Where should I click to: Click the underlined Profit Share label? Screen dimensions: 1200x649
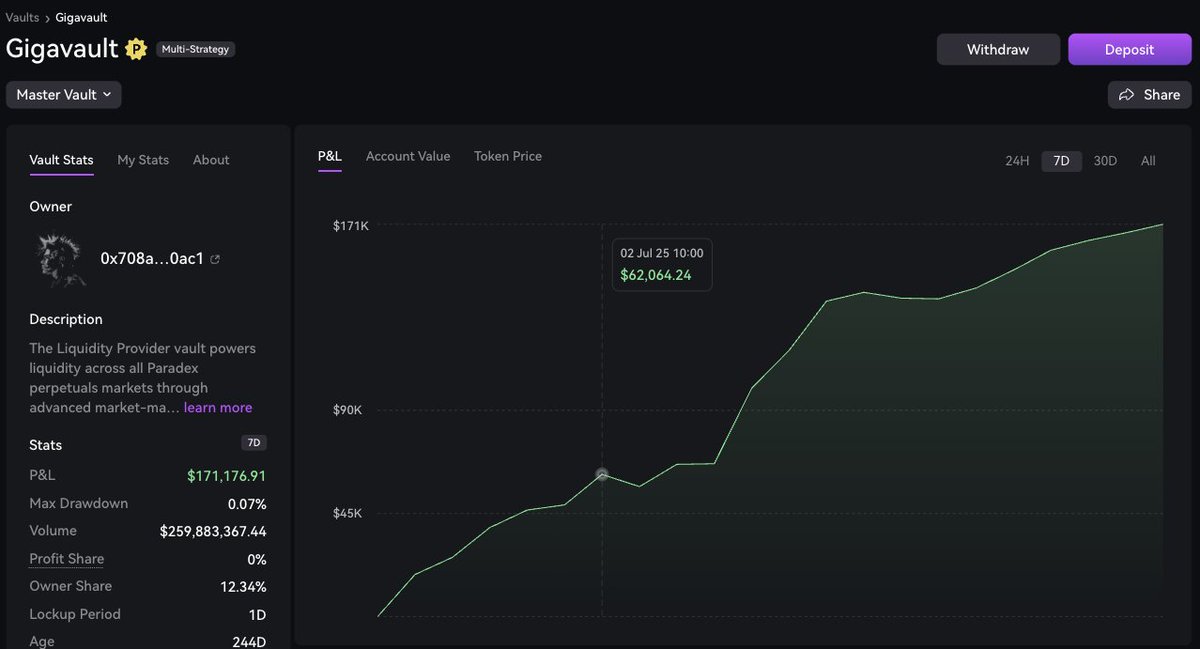tap(67, 559)
